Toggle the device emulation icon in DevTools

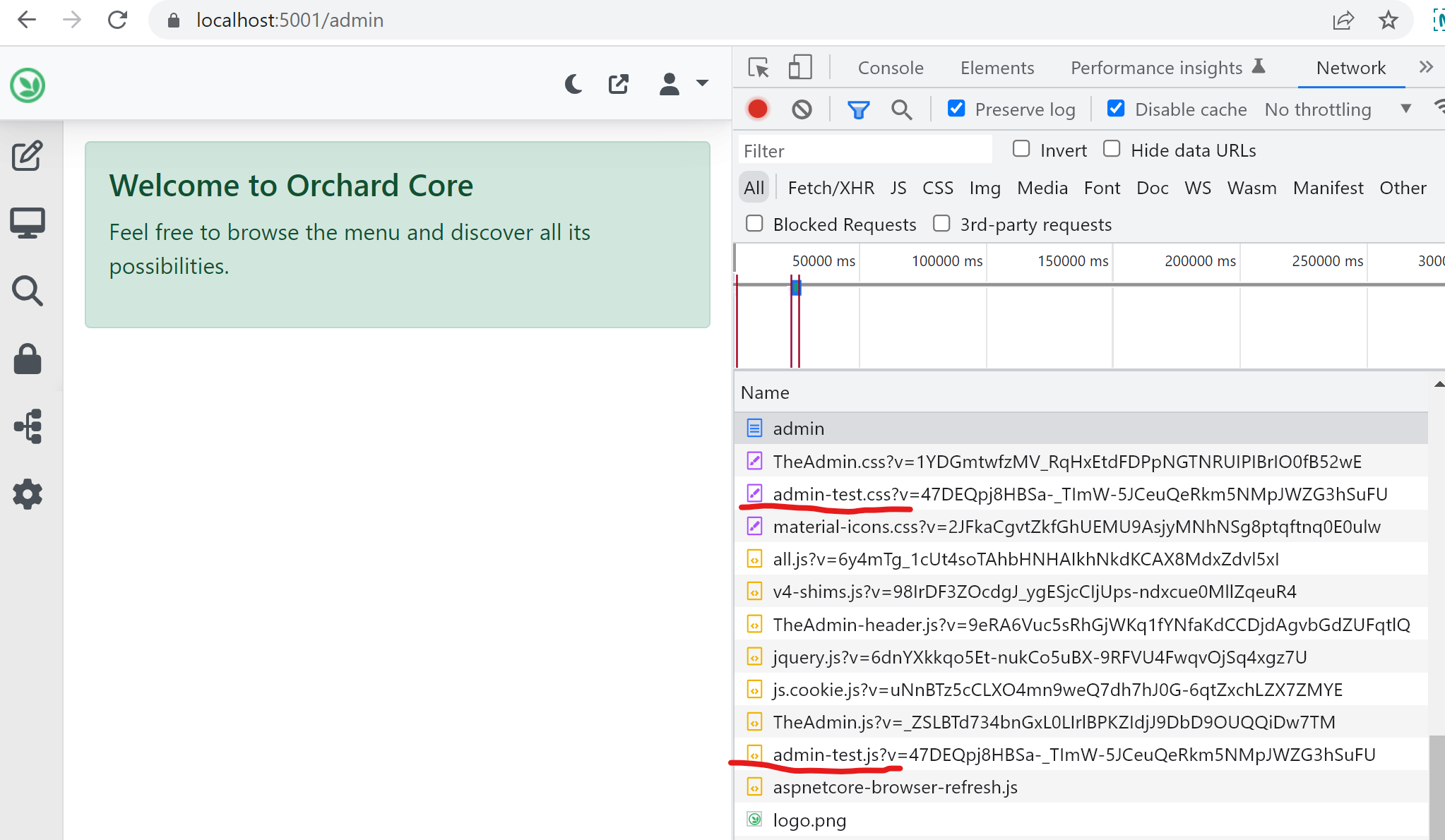(x=800, y=66)
